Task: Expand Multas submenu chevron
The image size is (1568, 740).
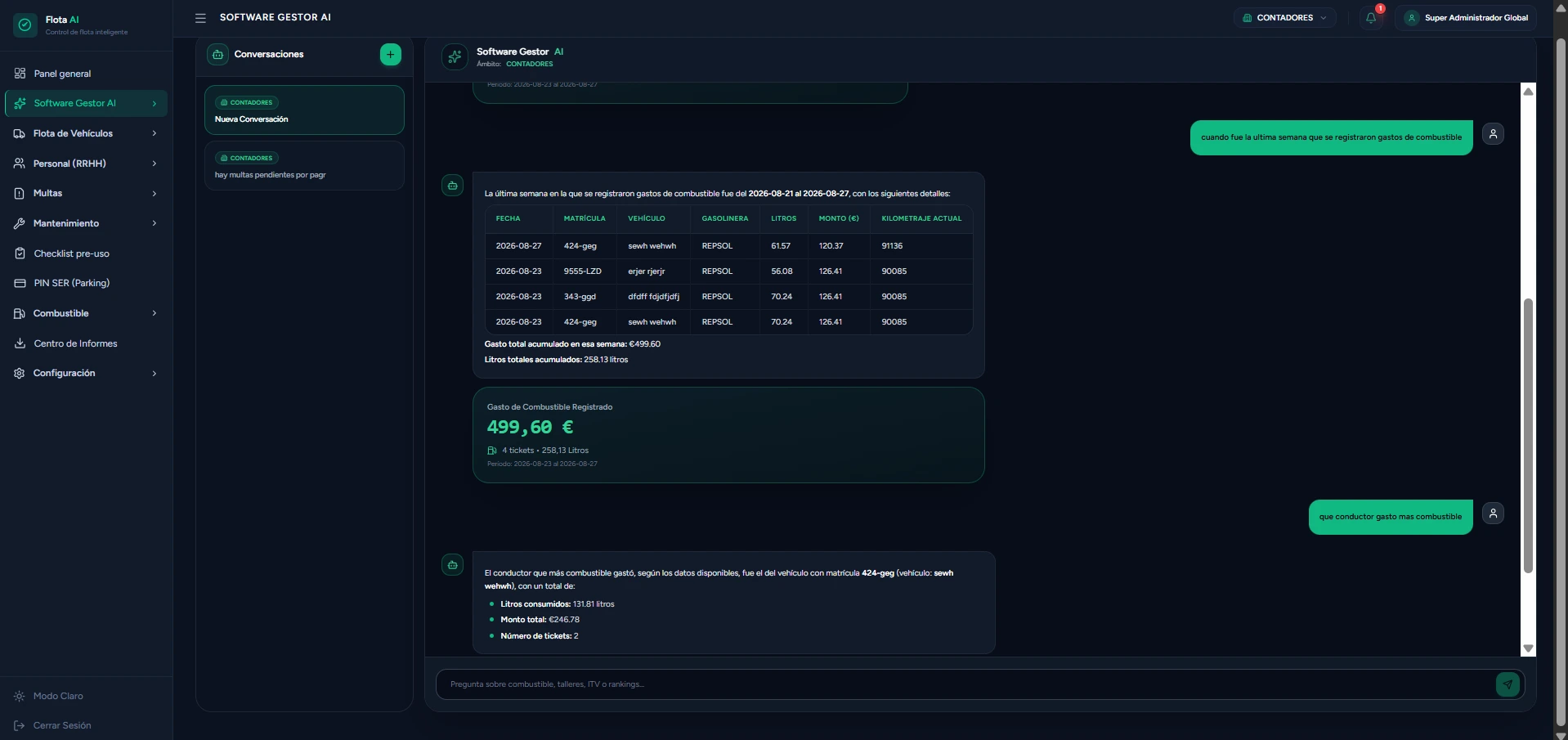Action: (x=155, y=194)
